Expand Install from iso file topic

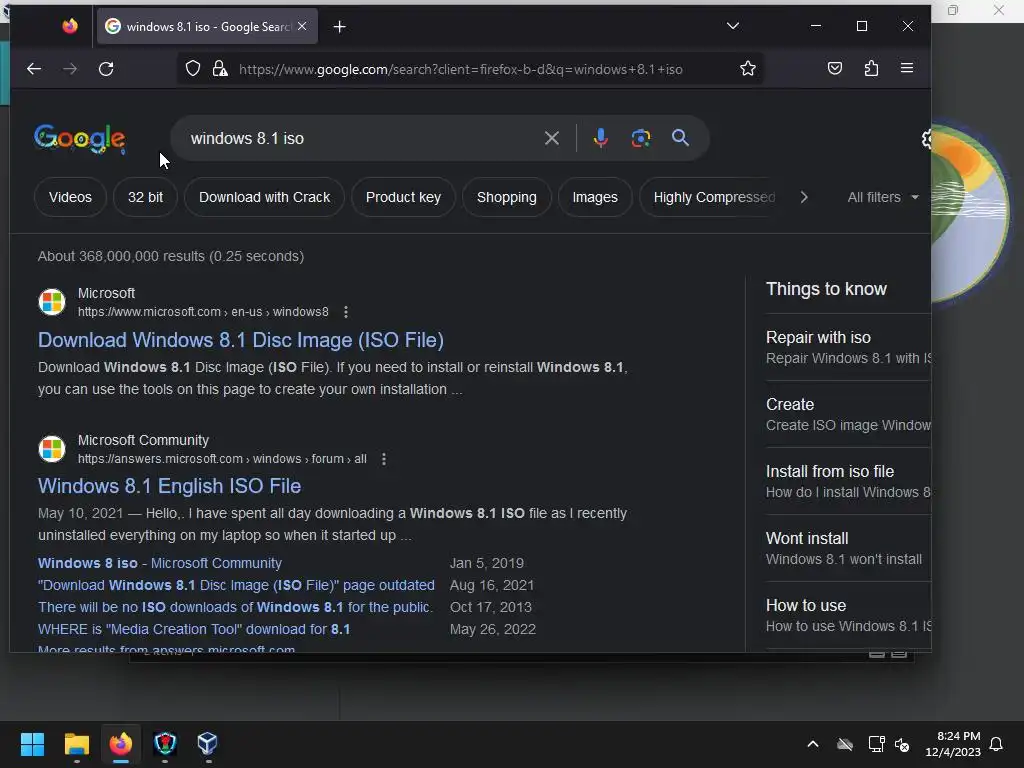point(848,481)
